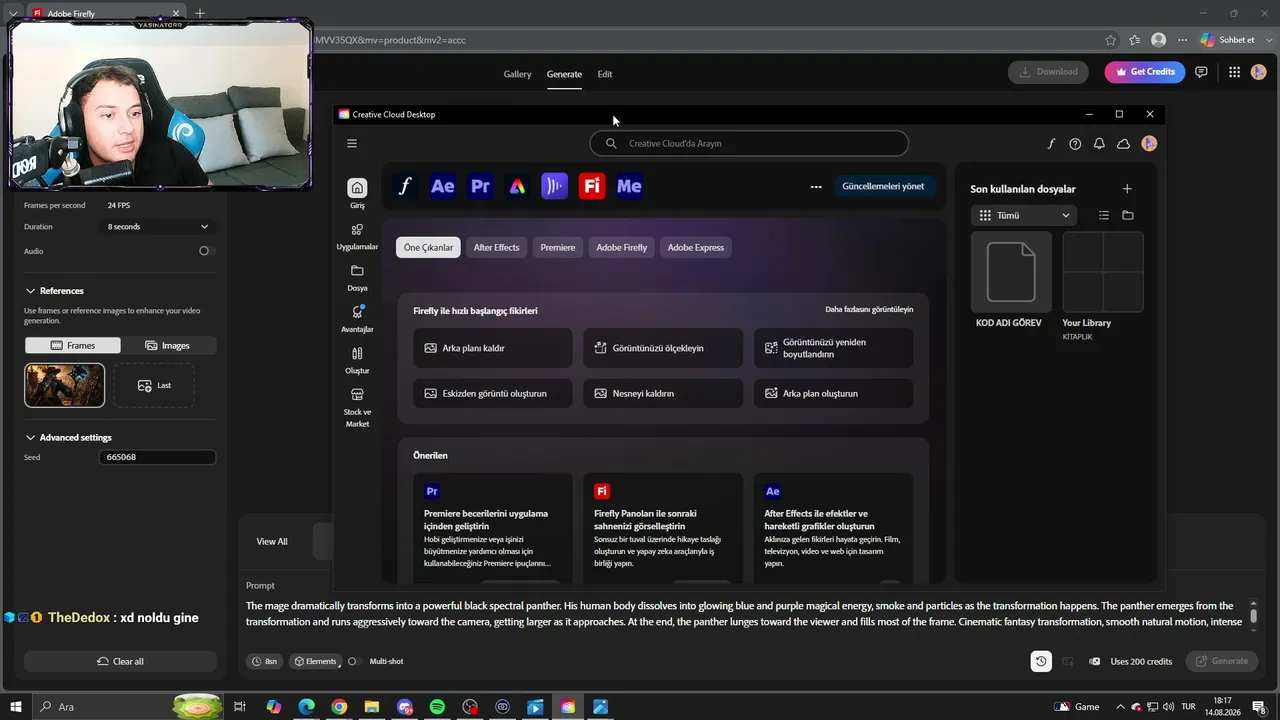This screenshot has width=1280, height=720.
Task: Open the Firefly apps grid icon
Action: 1234,72
